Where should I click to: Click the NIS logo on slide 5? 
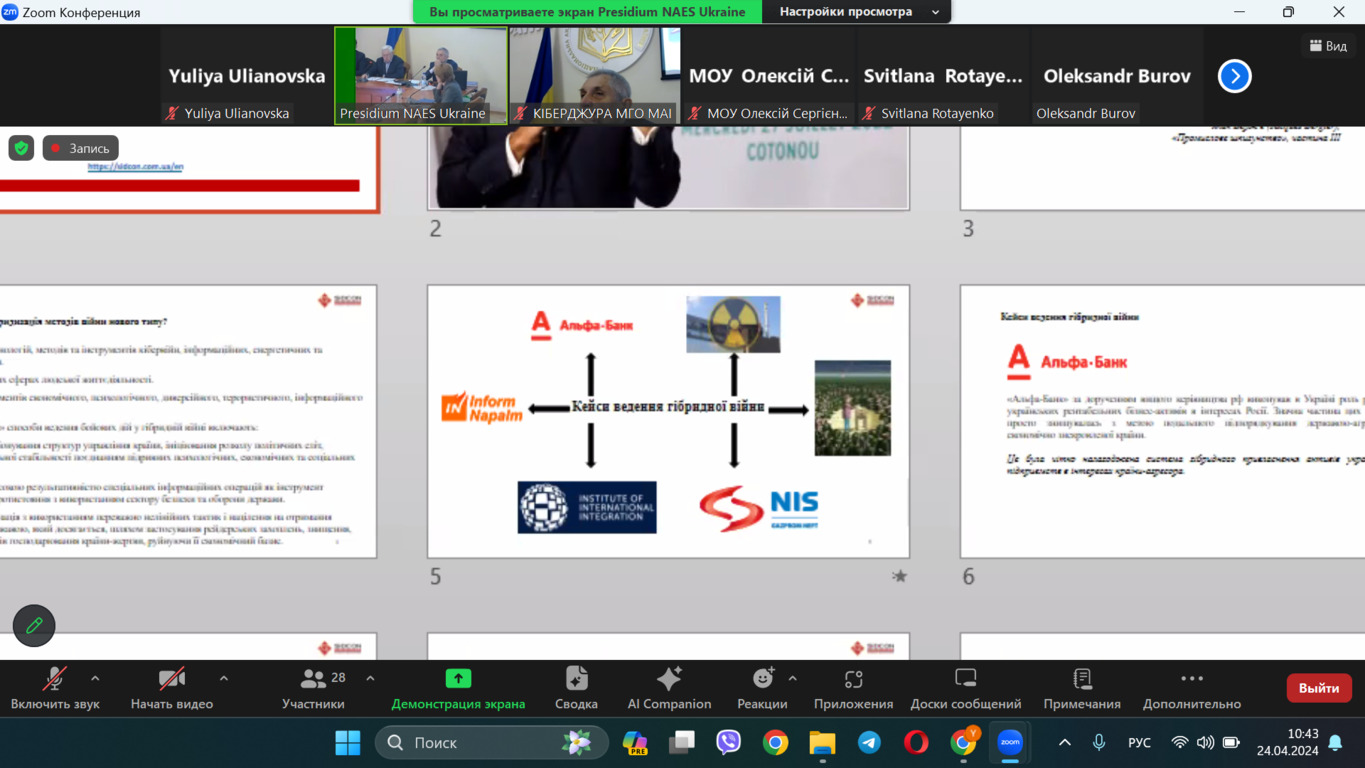pos(760,508)
